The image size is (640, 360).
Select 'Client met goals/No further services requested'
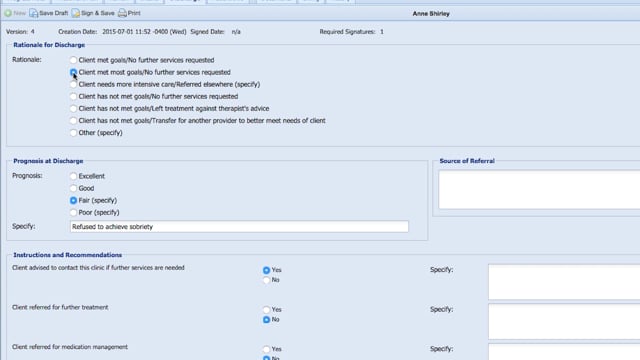(73, 60)
